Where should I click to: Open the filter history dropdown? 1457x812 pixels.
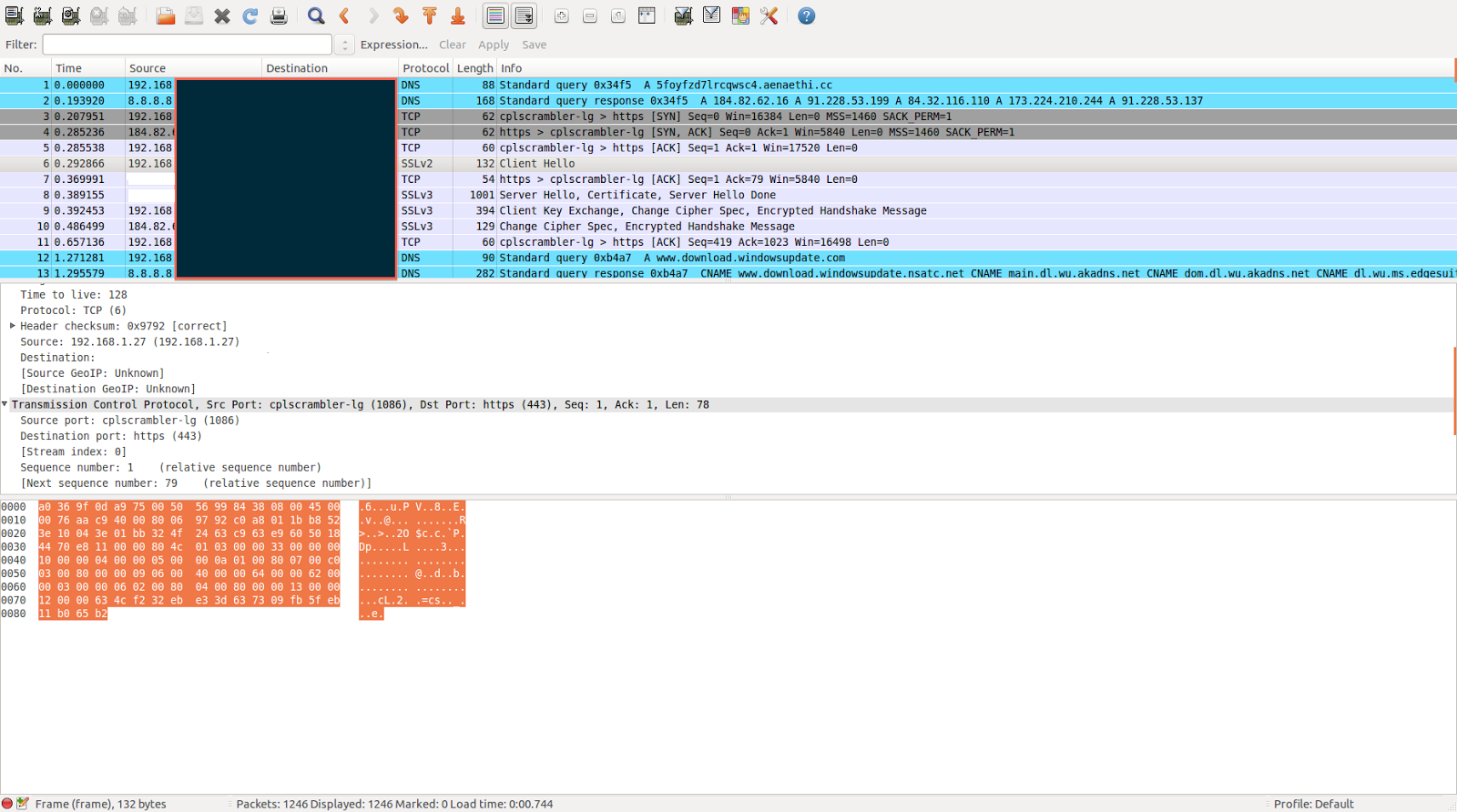click(344, 45)
